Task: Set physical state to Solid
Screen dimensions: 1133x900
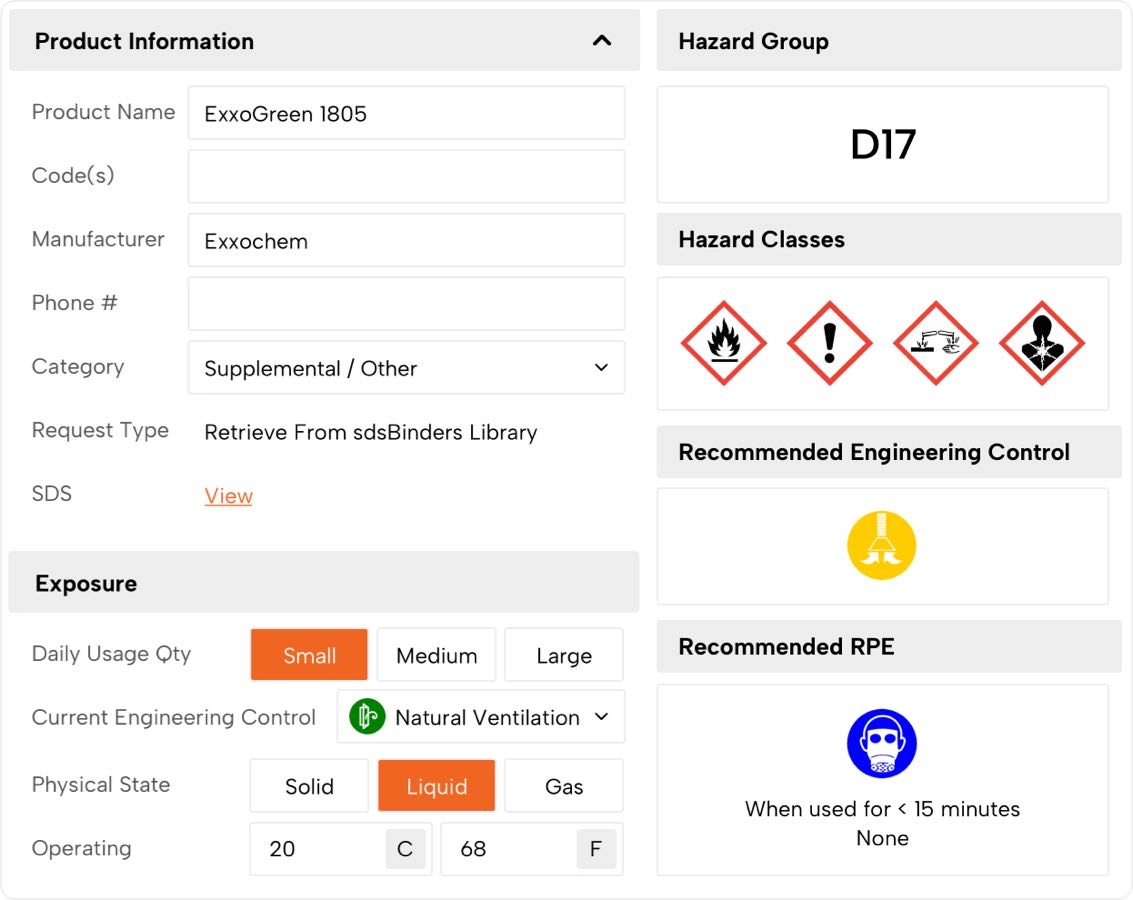Action: point(309,785)
